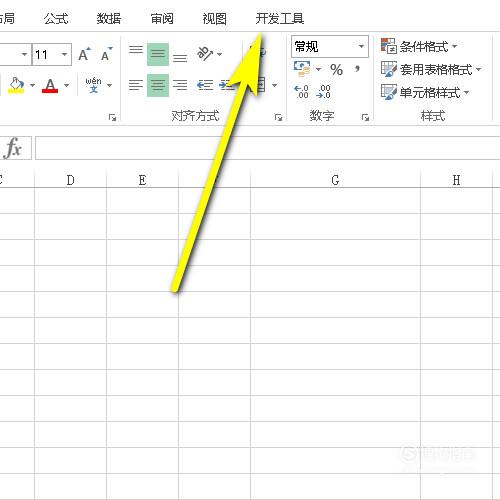Screen dimensions: 500x500
Task: Open 条件格式 conditional formatting menu
Action: 419,46
